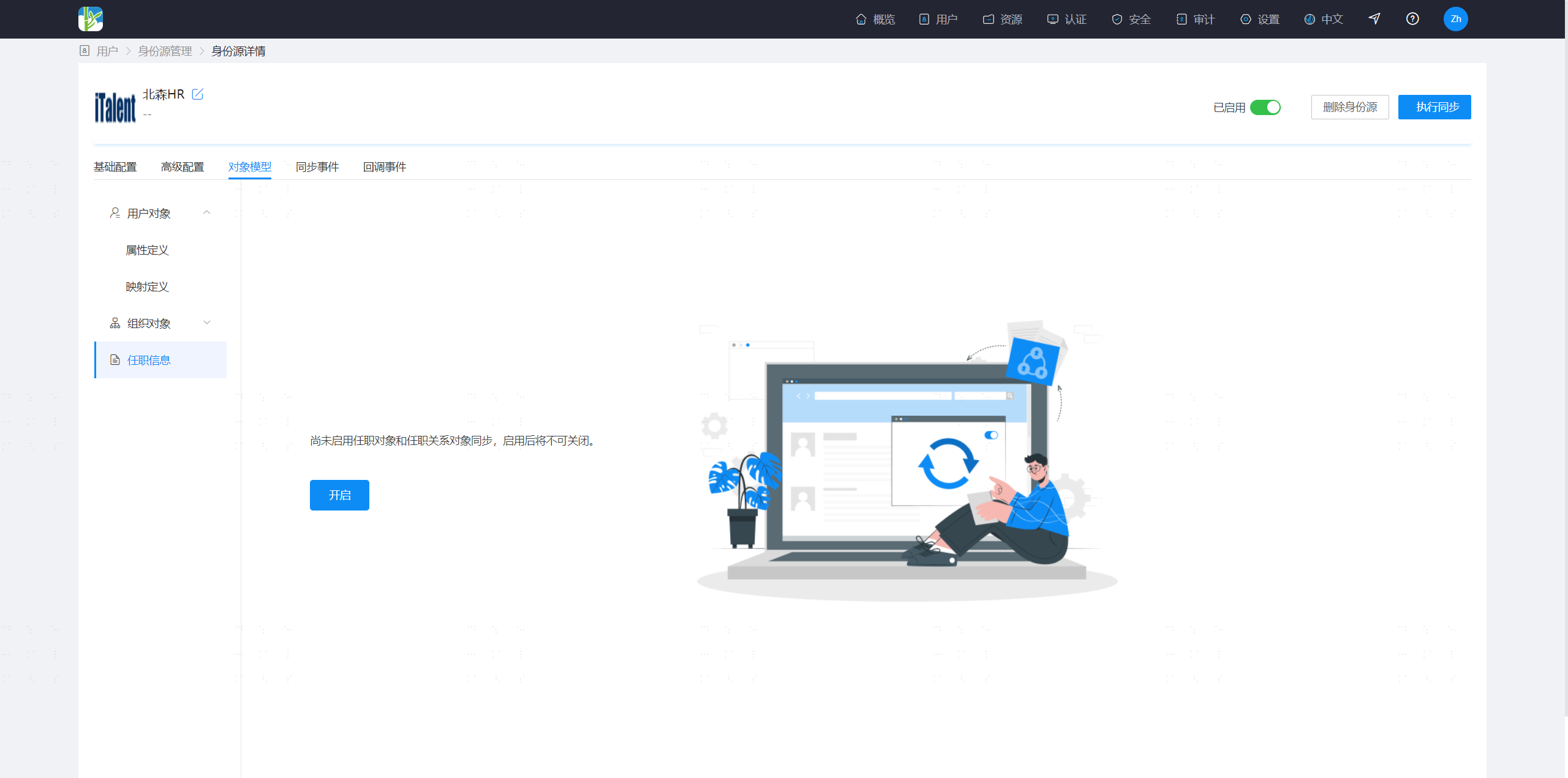The width and height of the screenshot is (1568, 778).
Task: Click the application logo in top-left corner
Action: pos(91,19)
